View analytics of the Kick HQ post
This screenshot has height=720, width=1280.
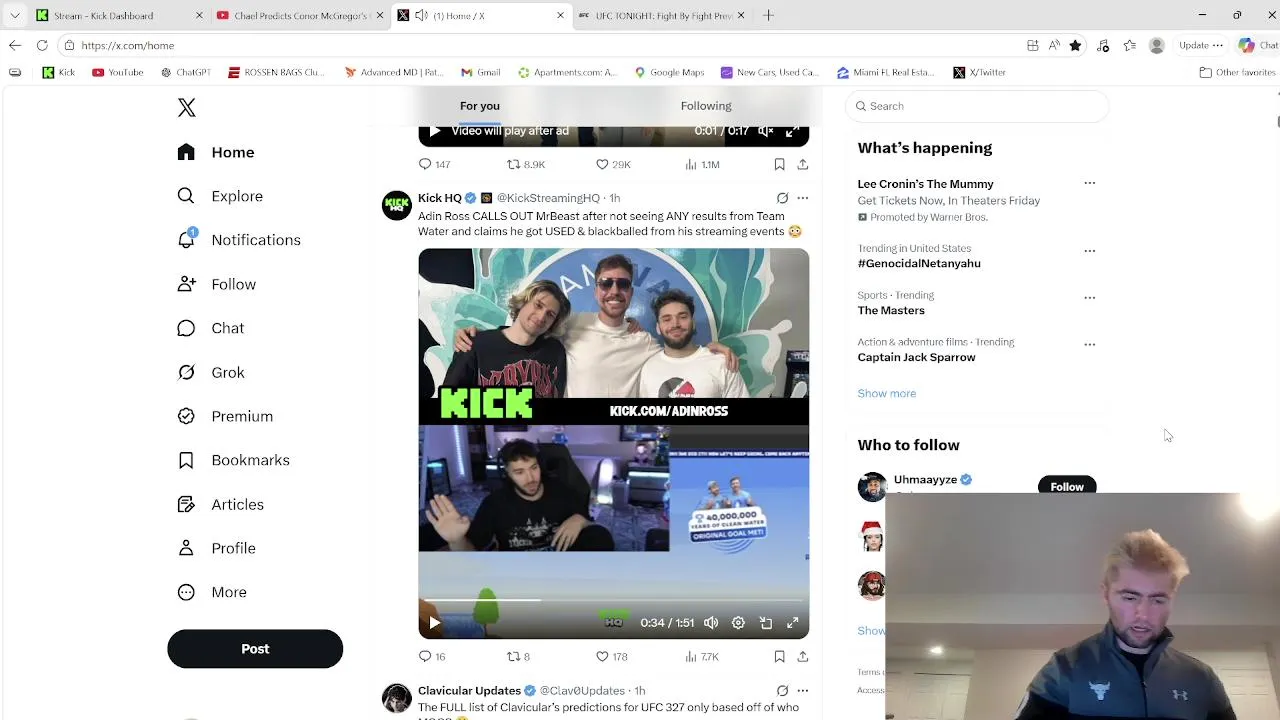click(701, 656)
